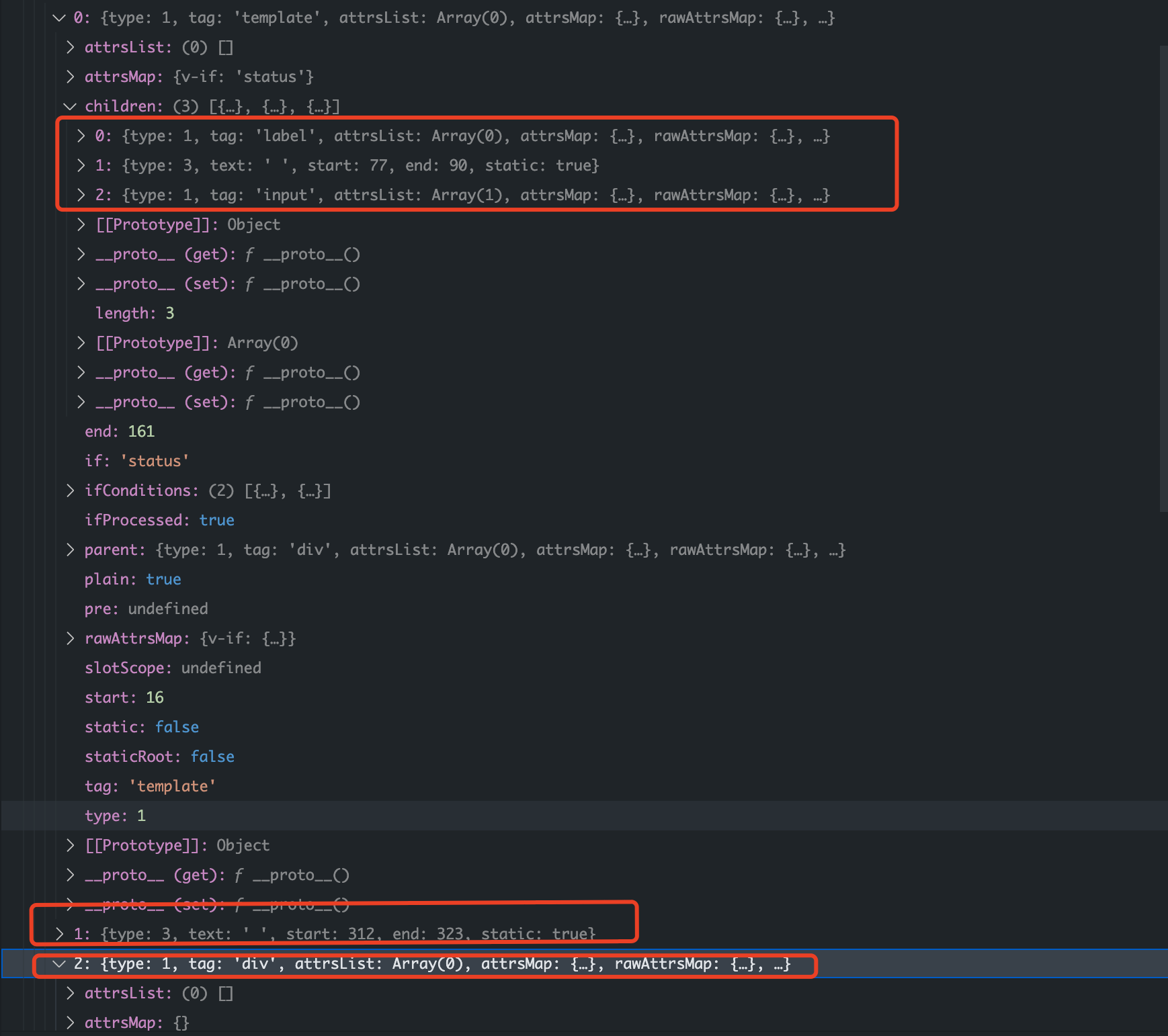1168x1036 pixels.
Task: Select tag: 'template' property
Action: (x=150, y=787)
